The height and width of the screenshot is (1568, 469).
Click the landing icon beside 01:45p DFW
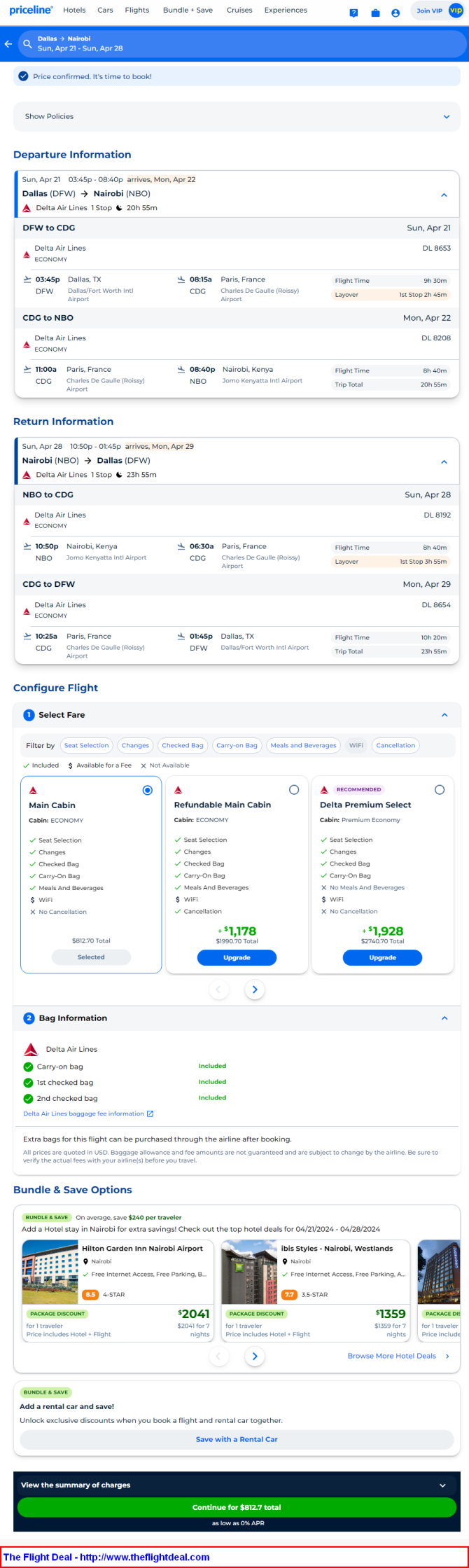181,636
